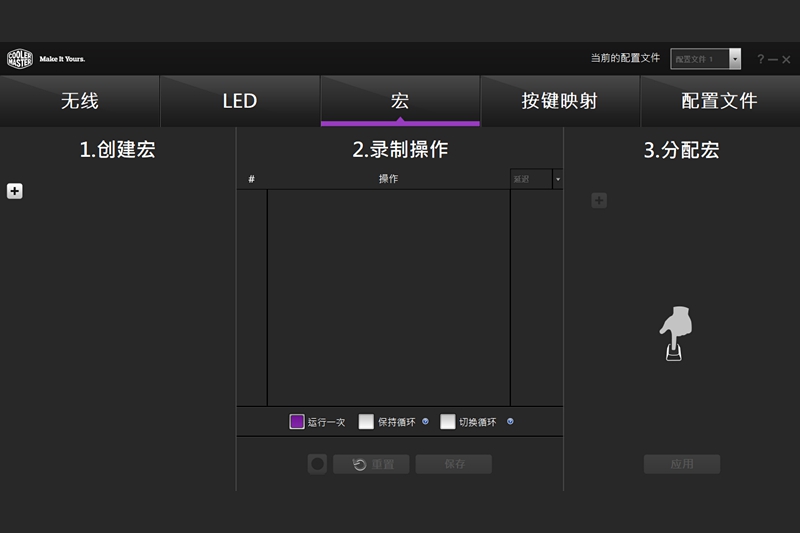The height and width of the screenshot is (533, 800).
Task: Click the 延迟 delay combo box field
Action: coord(530,179)
